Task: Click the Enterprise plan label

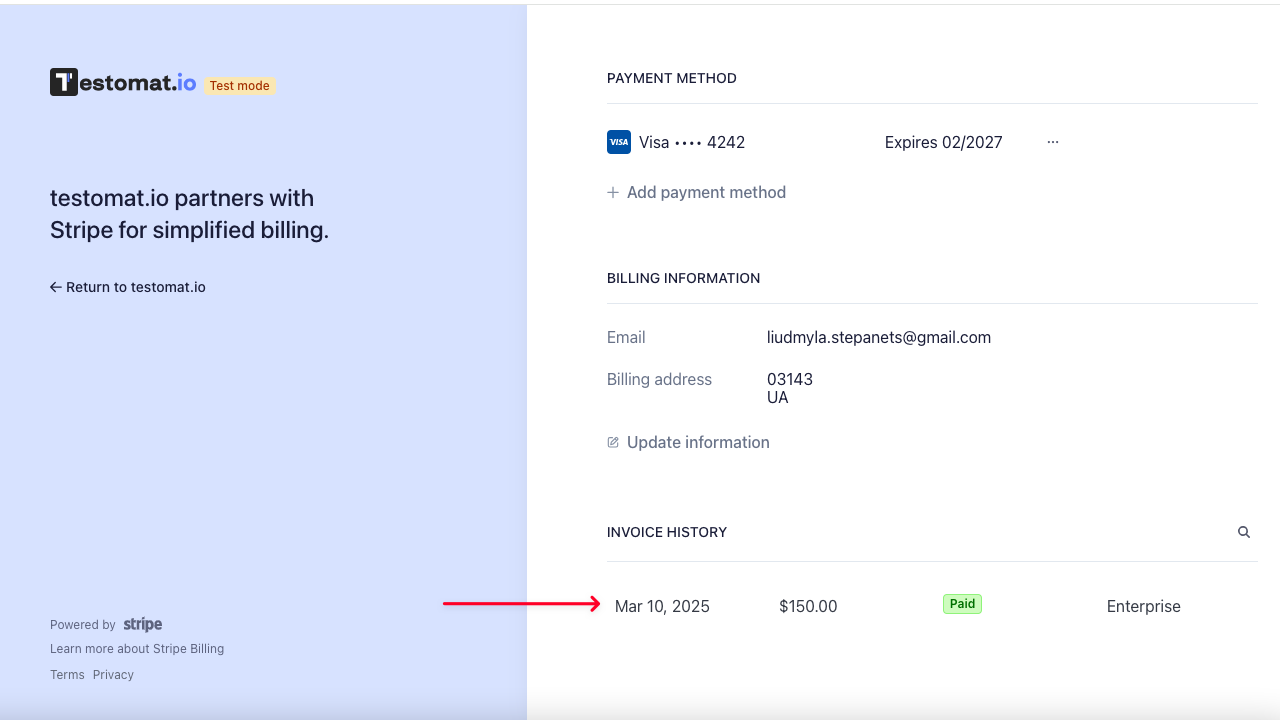Action: tap(1144, 606)
